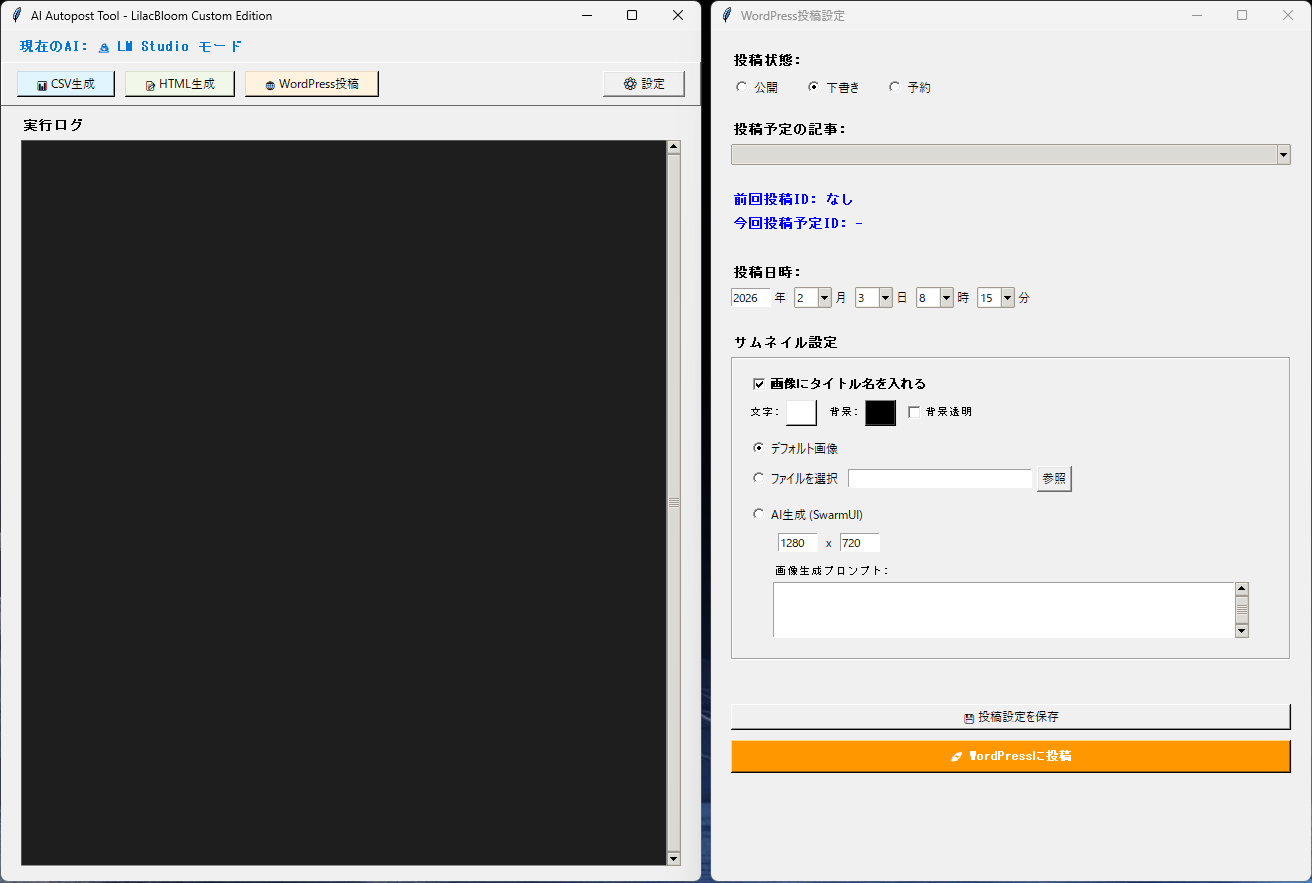This screenshot has width=1312, height=883.
Task: Choose the AI生成 (SwarmUI) radio option
Action: [x=758, y=514]
